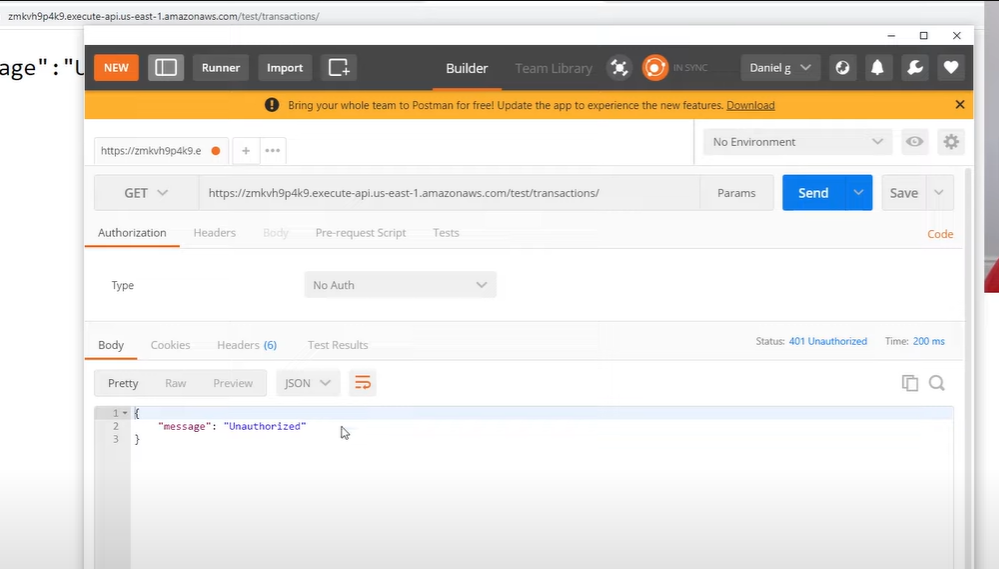This screenshot has width=999, height=569.
Task: Click the disabled Body request tab
Action: [x=275, y=233]
